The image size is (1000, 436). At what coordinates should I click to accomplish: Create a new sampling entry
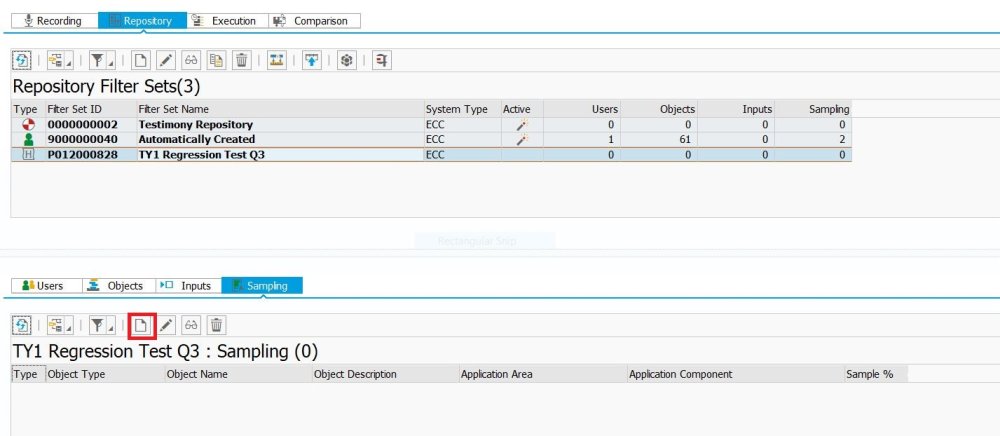(x=140, y=326)
